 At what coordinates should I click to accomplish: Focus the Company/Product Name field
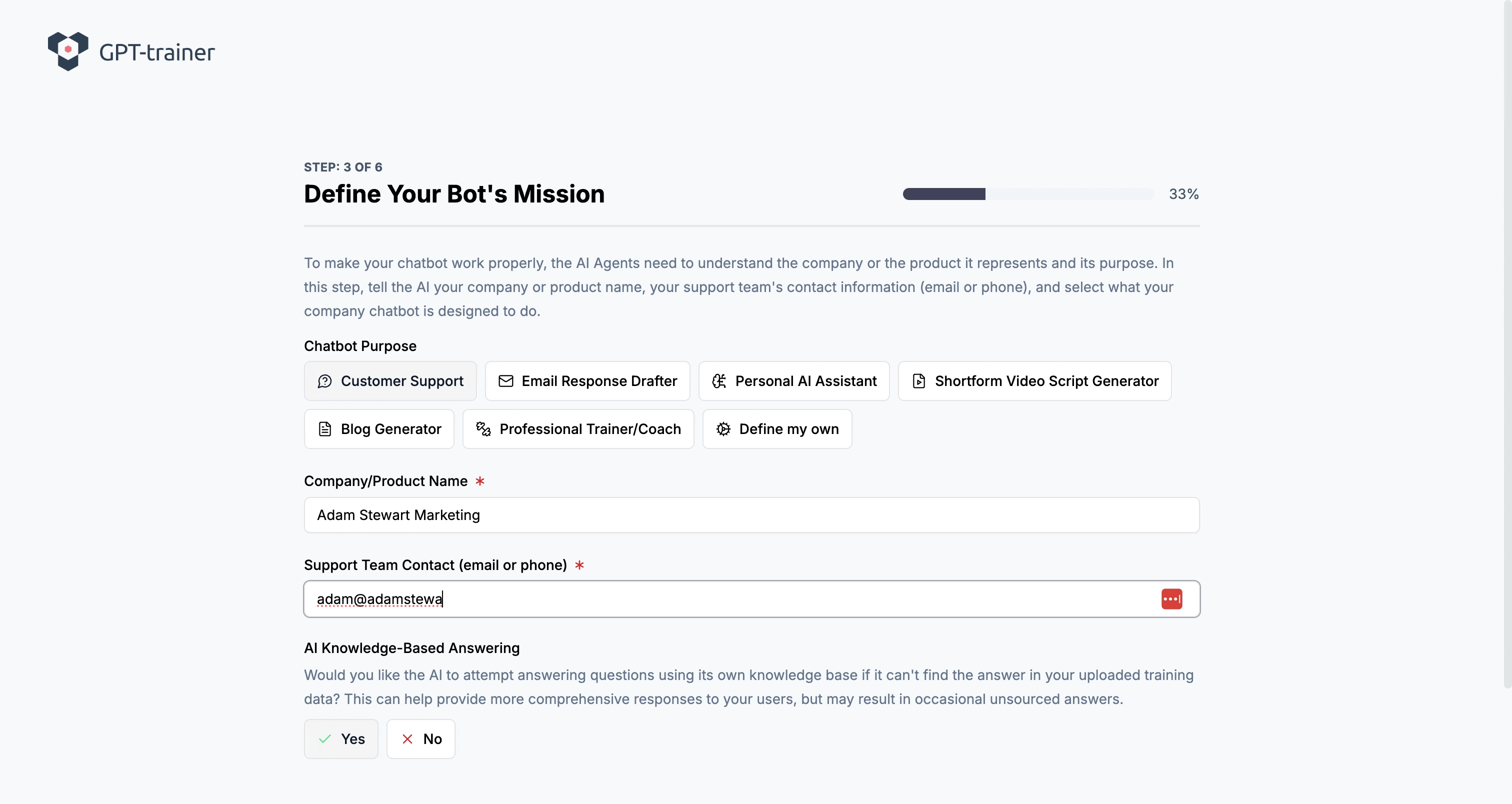tap(751, 514)
